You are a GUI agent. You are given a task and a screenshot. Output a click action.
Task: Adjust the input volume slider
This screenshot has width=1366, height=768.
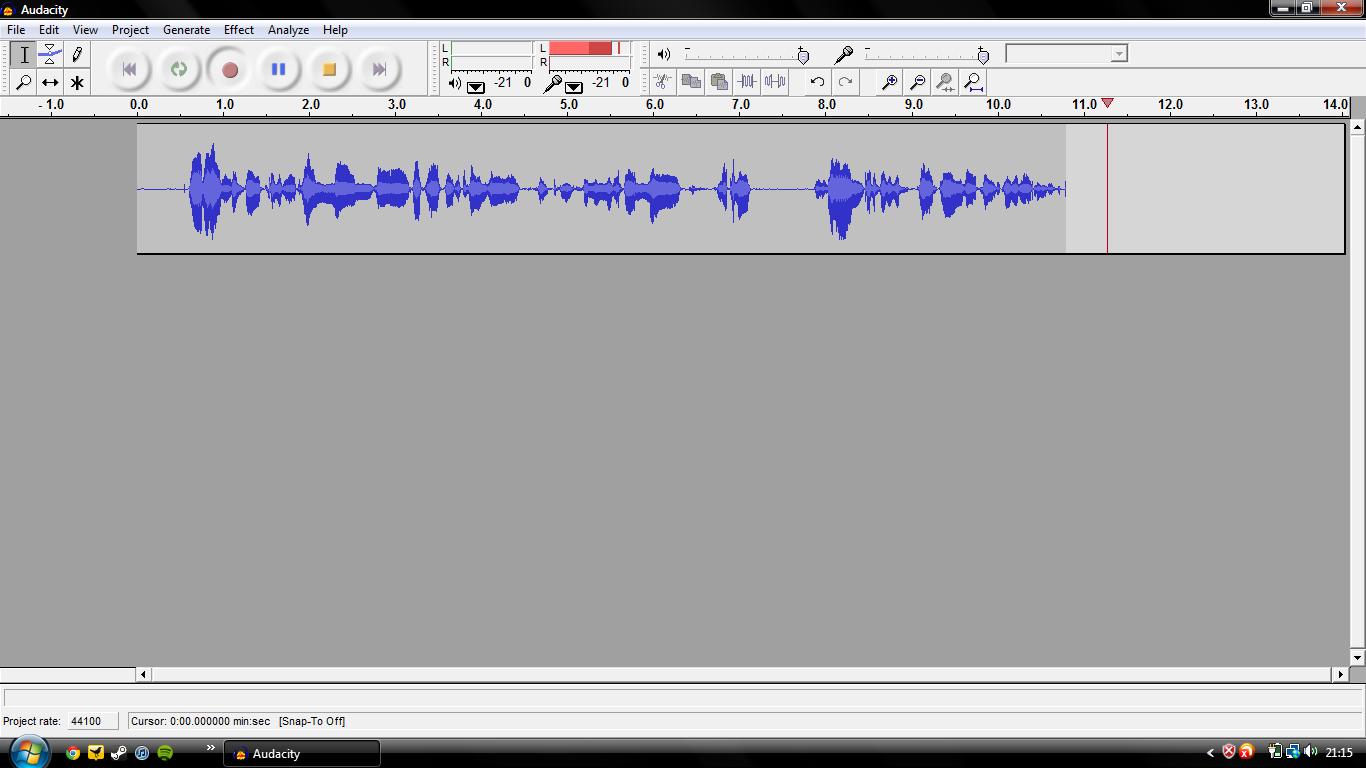(x=983, y=56)
